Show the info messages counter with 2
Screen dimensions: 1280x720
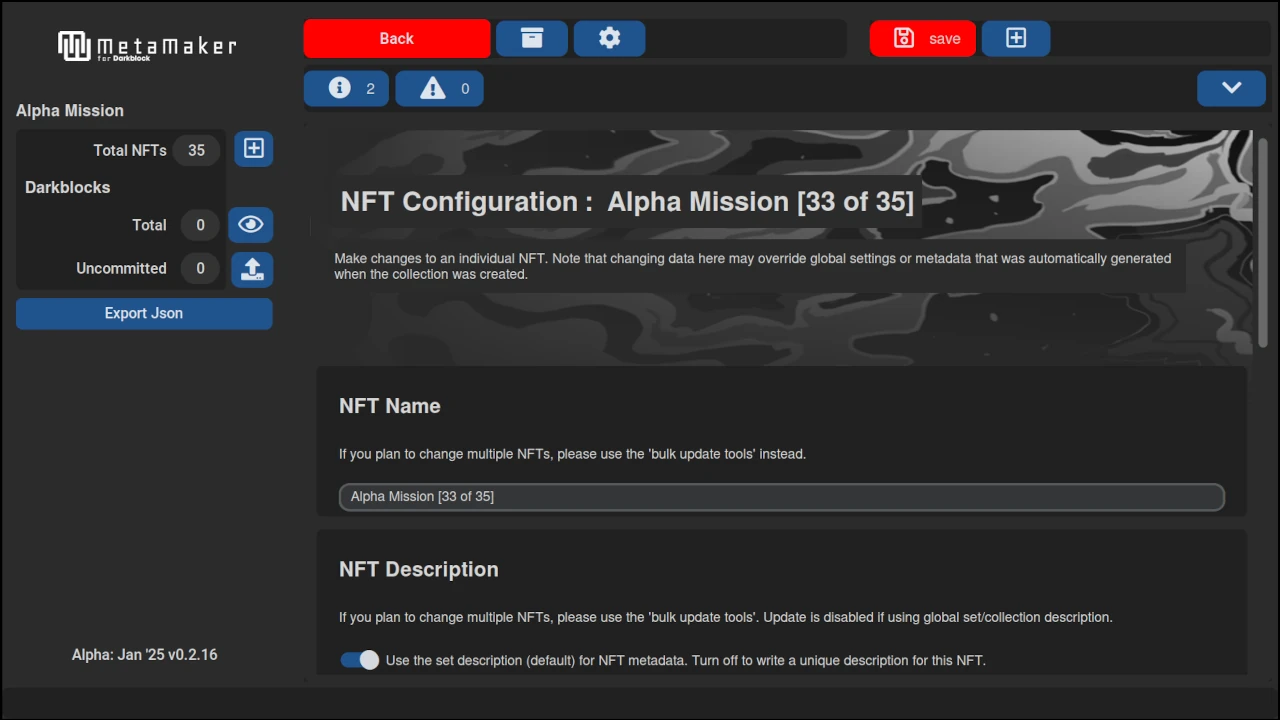tap(347, 88)
